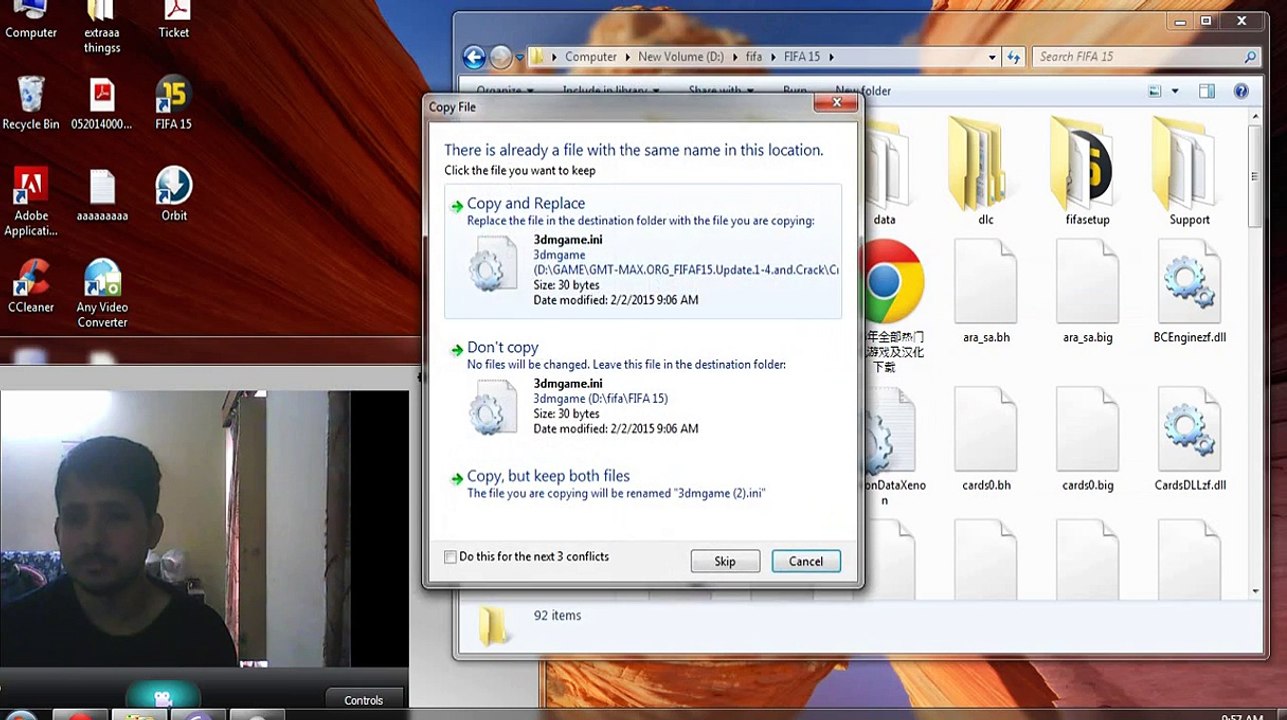Launch CCleaner from the desktop
The width and height of the screenshot is (1287, 720).
(x=31, y=286)
